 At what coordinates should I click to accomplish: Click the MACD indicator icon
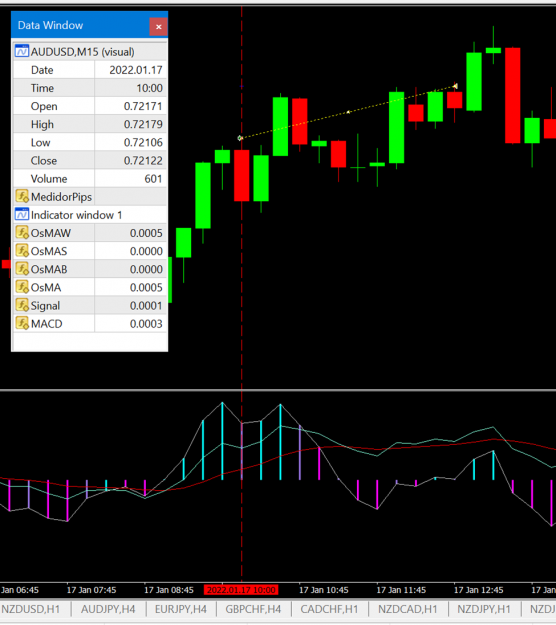[22, 323]
